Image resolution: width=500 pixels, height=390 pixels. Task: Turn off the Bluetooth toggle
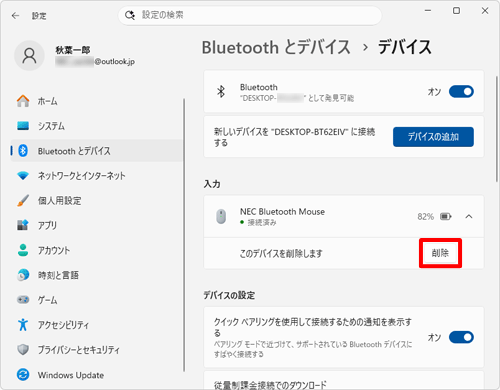point(461,91)
